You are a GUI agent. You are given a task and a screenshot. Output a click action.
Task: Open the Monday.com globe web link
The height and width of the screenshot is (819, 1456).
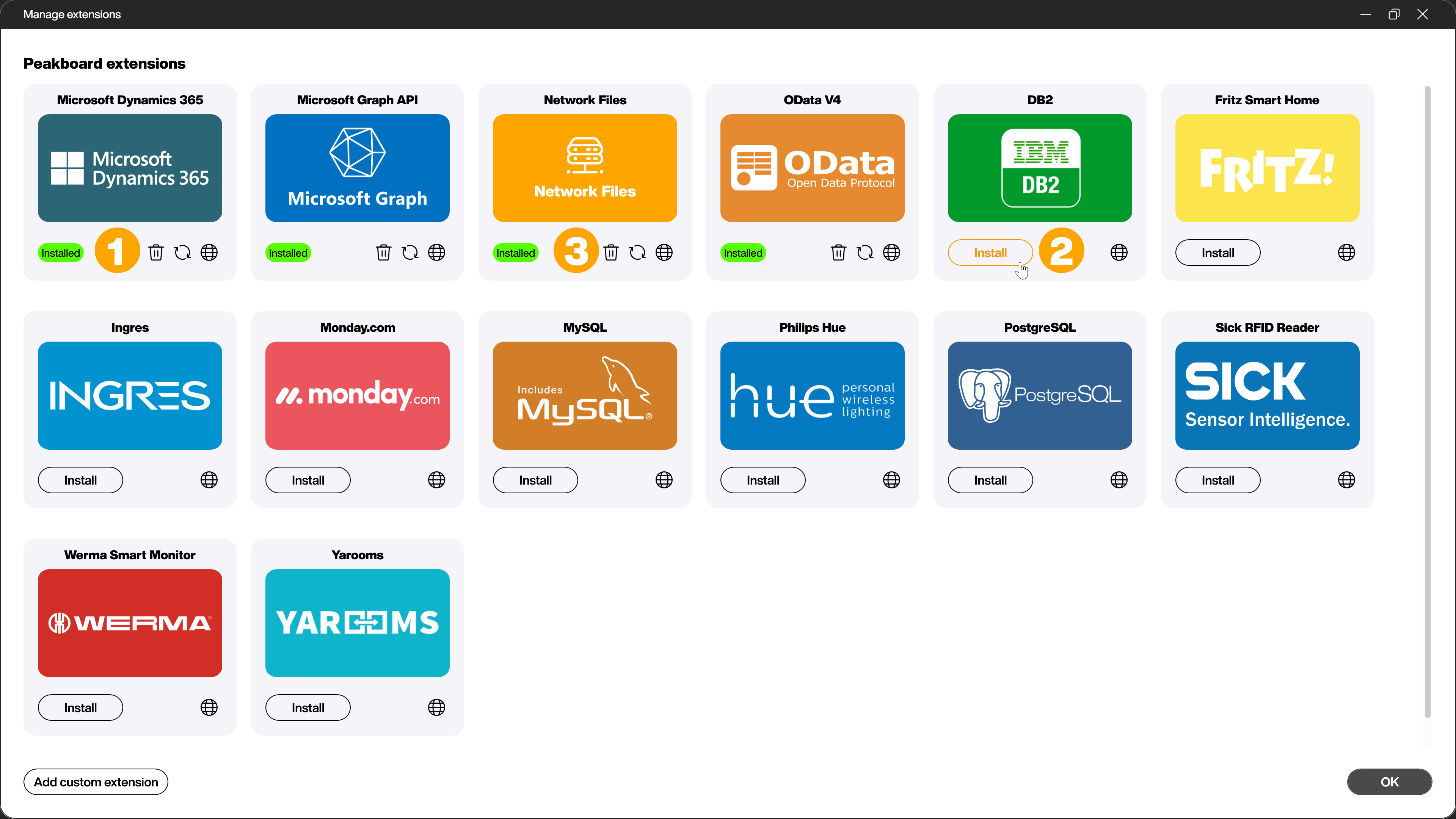(x=437, y=480)
